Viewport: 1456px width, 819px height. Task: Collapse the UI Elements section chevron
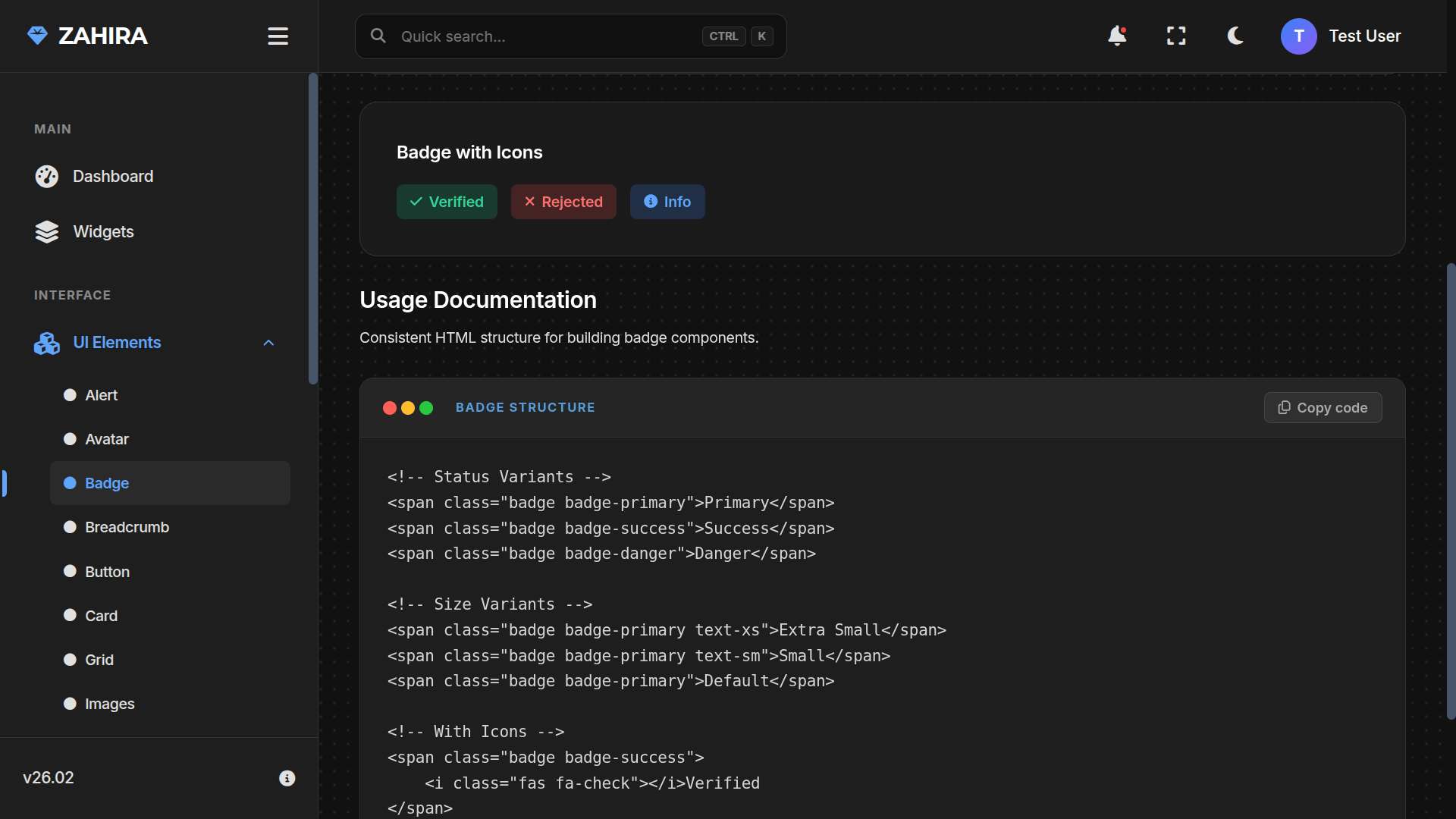coord(268,343)
